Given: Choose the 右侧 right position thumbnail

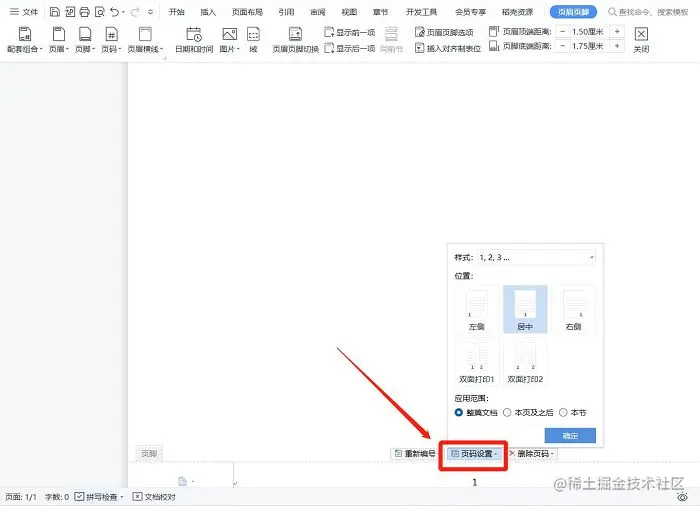Looking at the screenshot, I should point(574,309).
